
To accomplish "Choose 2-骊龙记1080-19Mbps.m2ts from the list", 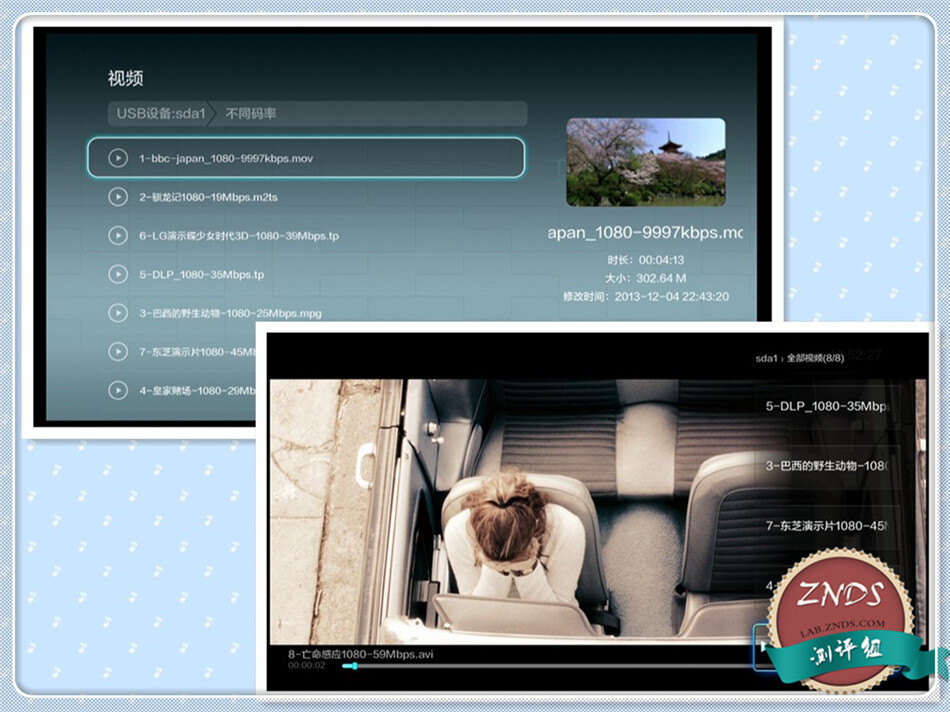I will [x=209, y=197].
